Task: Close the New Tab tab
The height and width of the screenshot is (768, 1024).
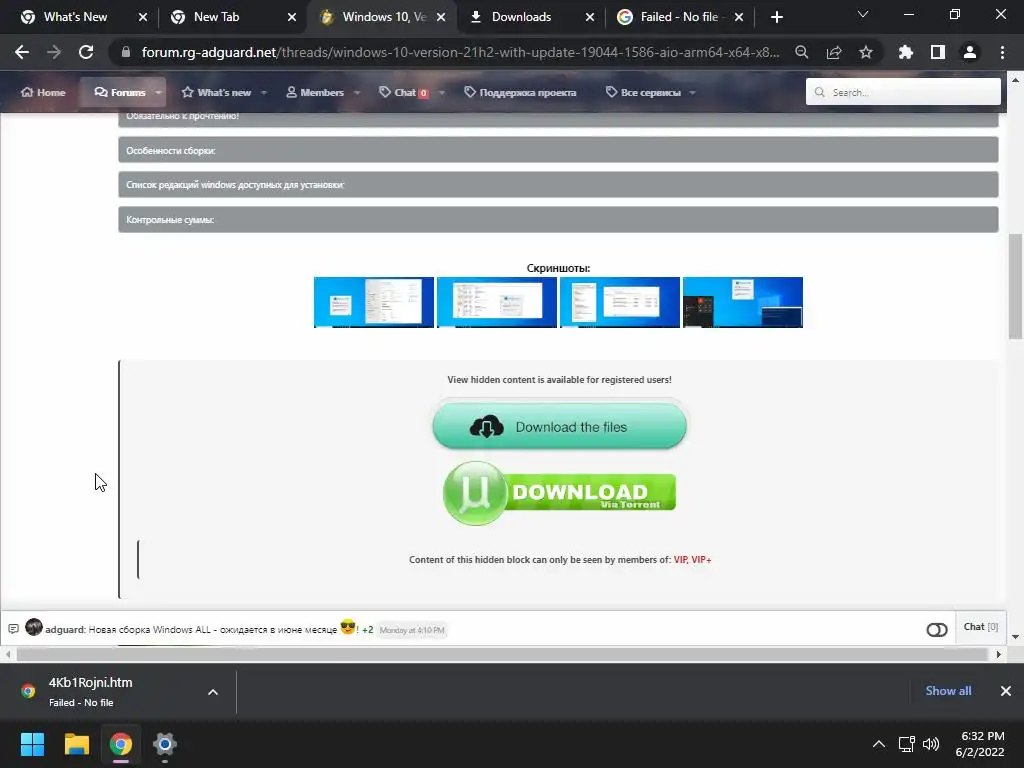Action: click(x=292, y=17)
